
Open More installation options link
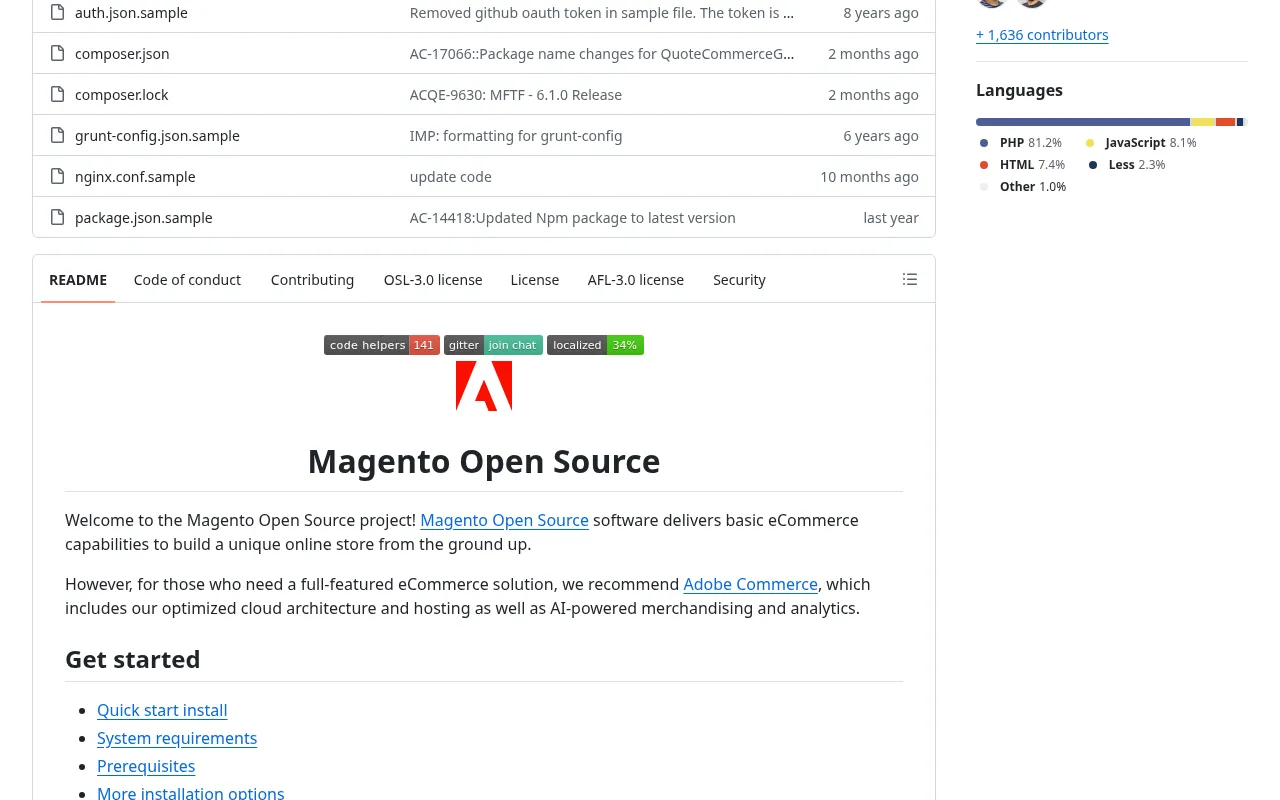click(190, 793)
